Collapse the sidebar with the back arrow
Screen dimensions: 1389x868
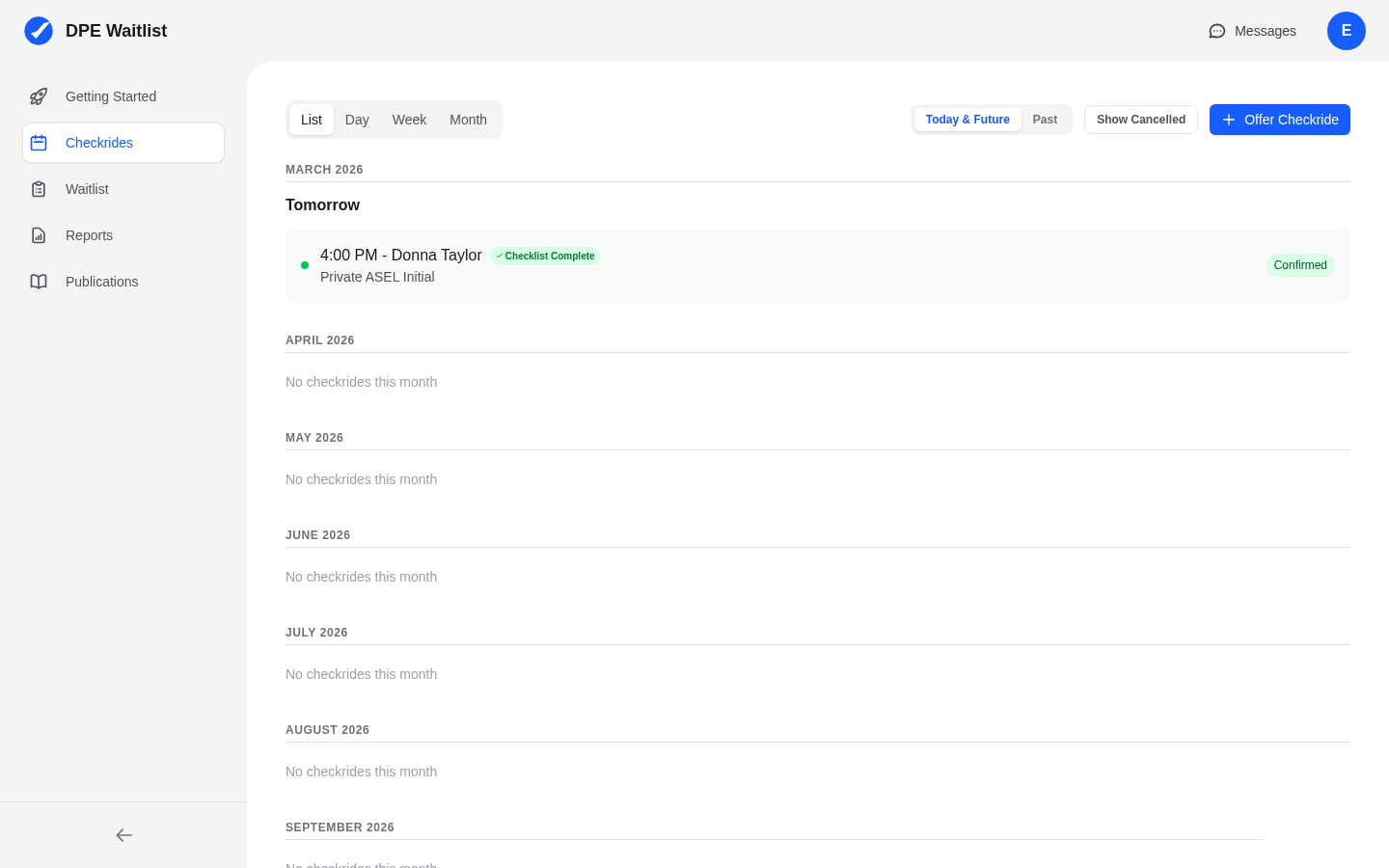(x=123, y=835)
